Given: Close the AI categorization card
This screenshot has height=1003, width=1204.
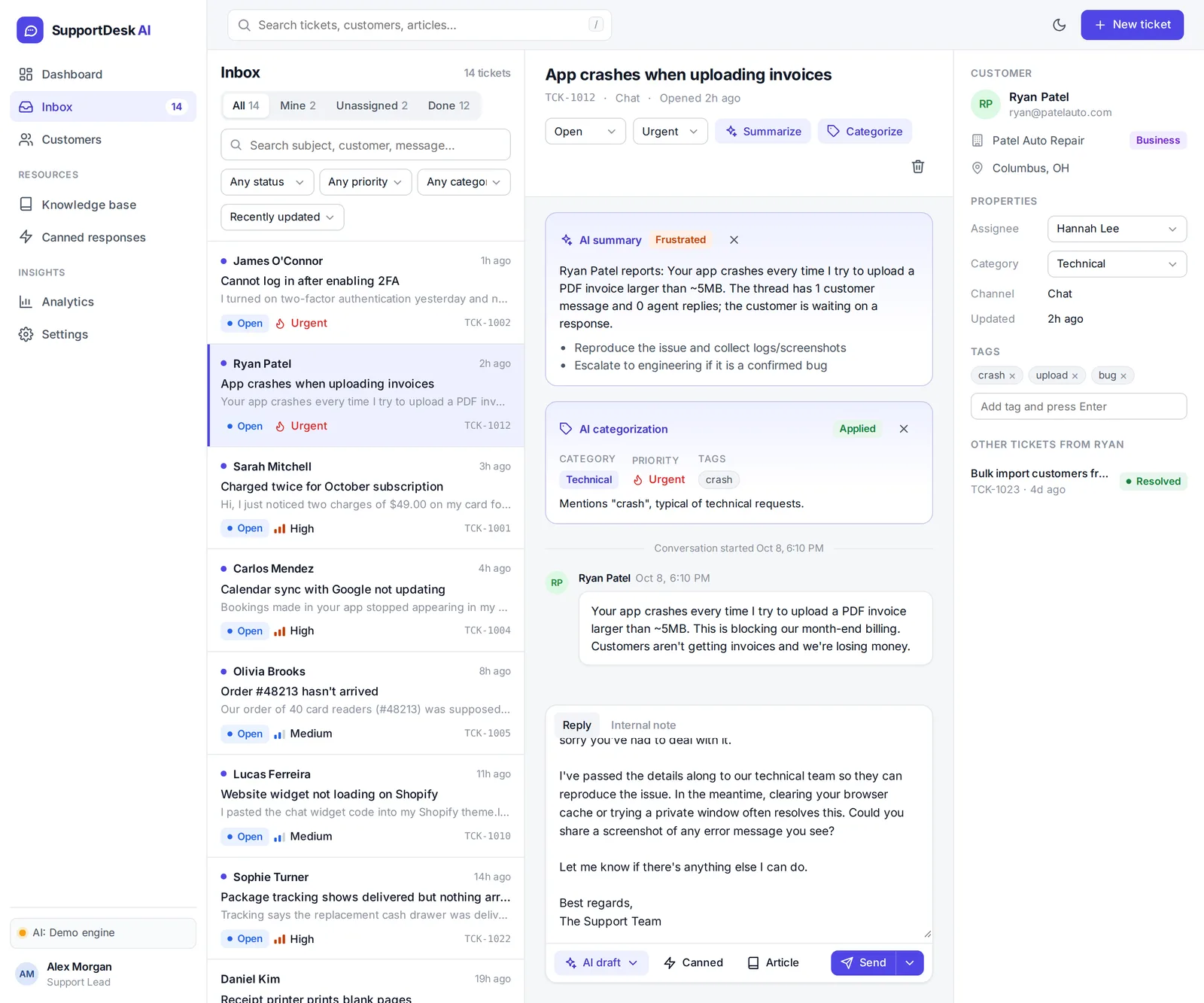Looking at the screenshot, I should click(904, 429).
